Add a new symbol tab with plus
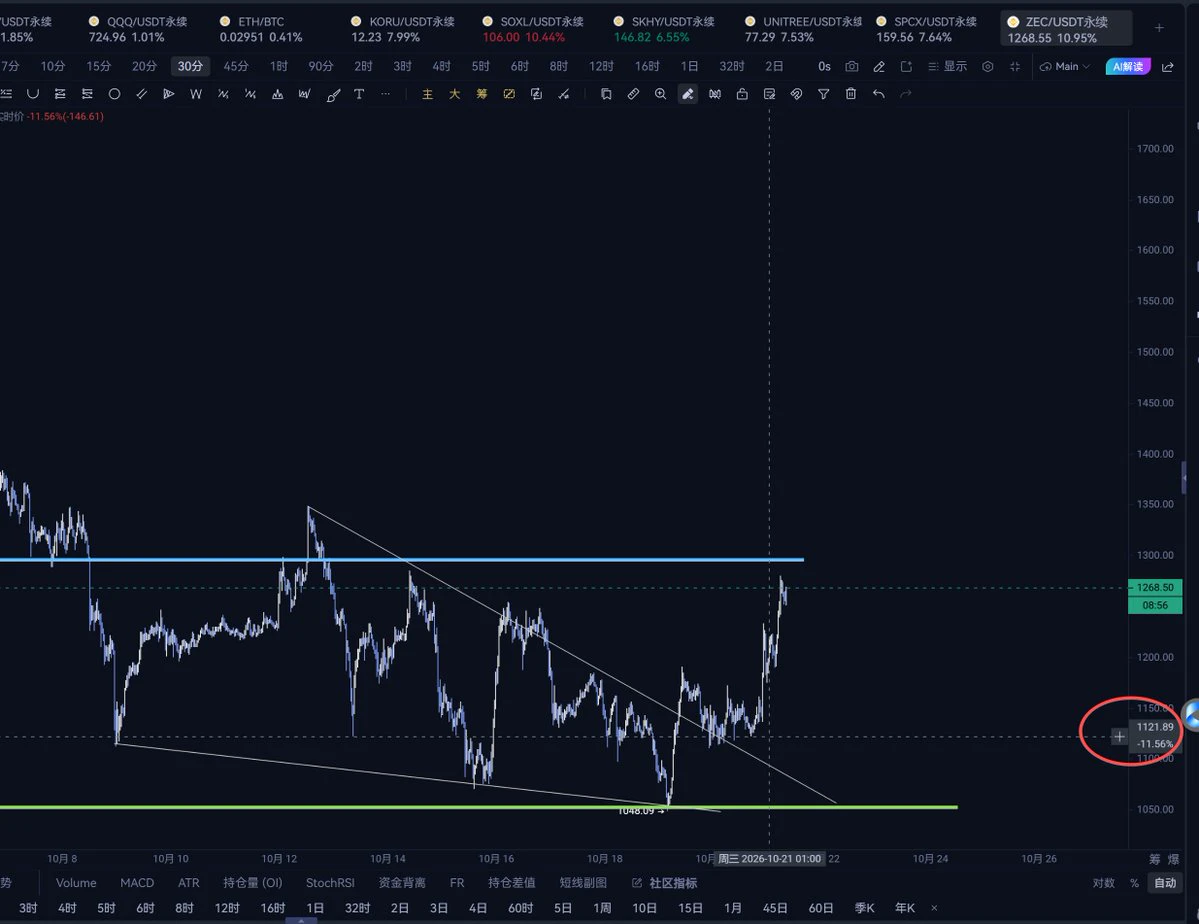This screenshot has height=924, width=1199. click(1159, 28)
